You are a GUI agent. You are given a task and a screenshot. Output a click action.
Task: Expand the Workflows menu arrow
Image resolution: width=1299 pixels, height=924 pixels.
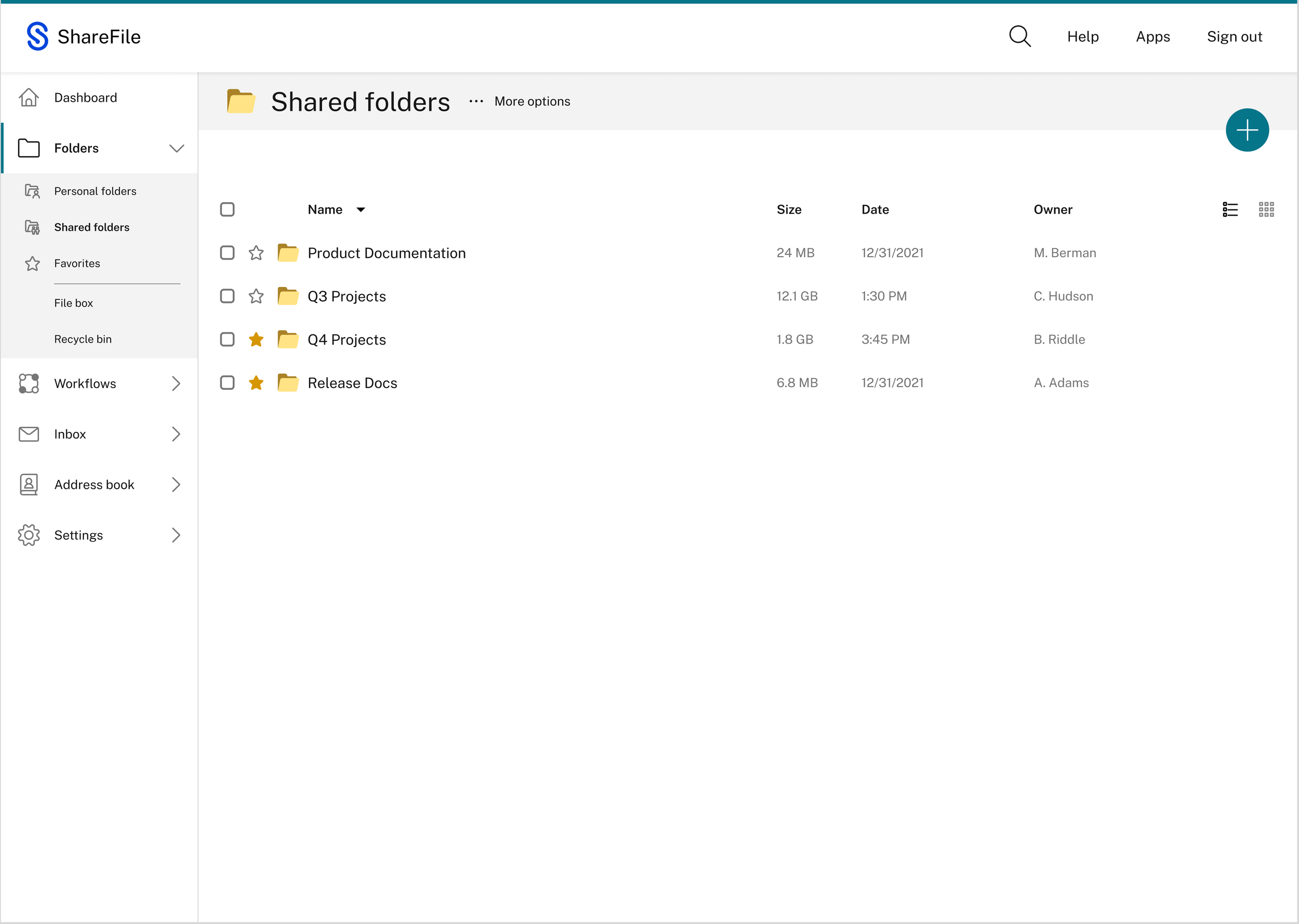176,384
